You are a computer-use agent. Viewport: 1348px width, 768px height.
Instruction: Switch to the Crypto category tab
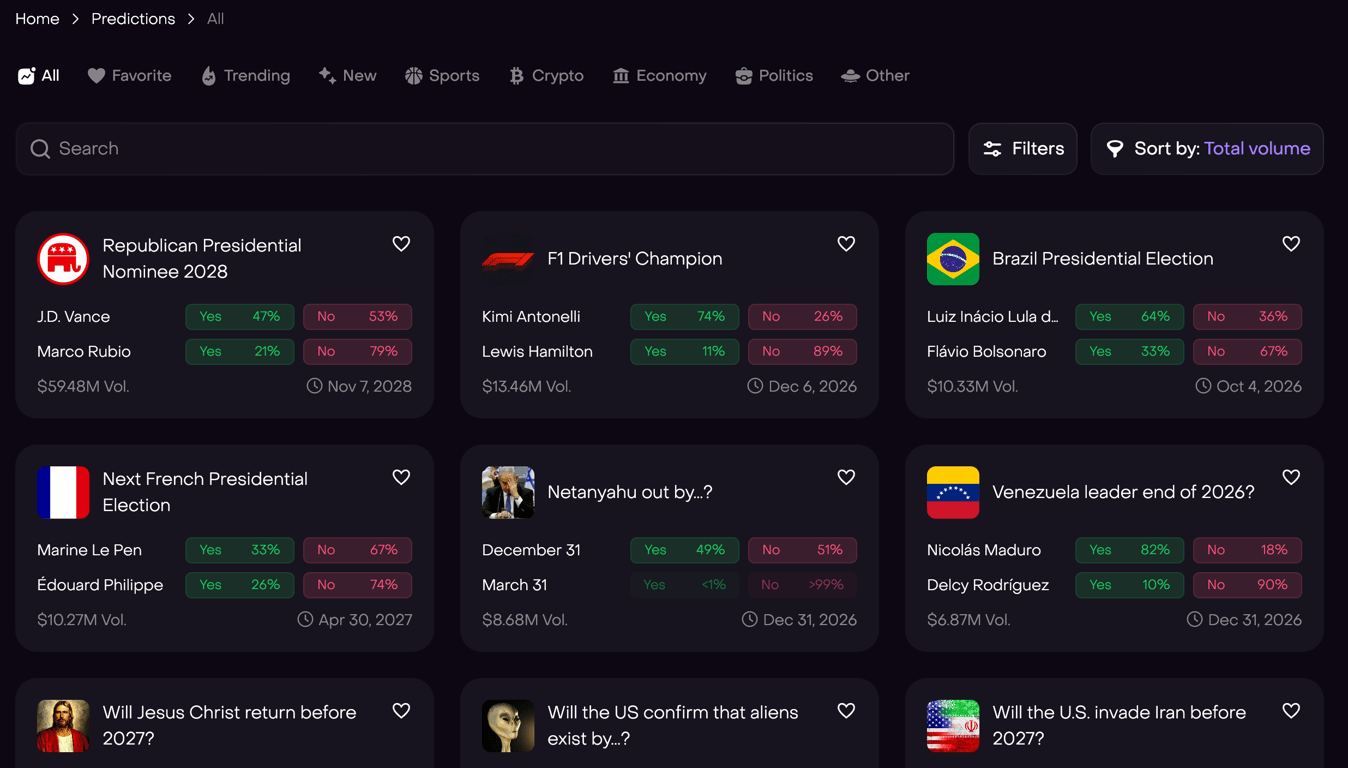pyautogui.click(x=546, y=76)
